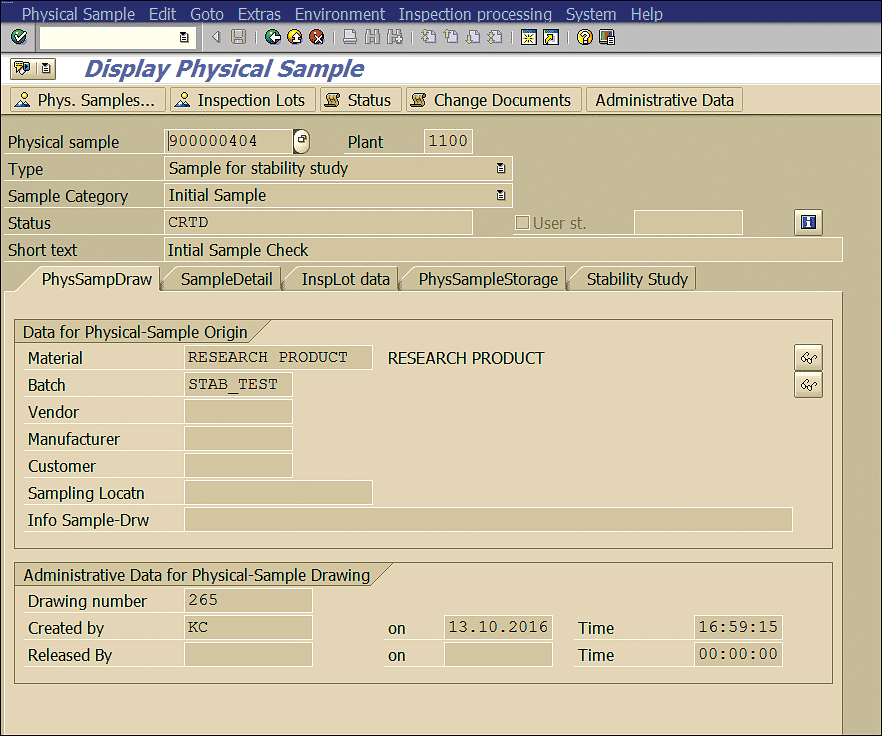Click the green Enter checkmark icon
The image size is (882, 736).
pyautogui.click(x=19, y=37)
